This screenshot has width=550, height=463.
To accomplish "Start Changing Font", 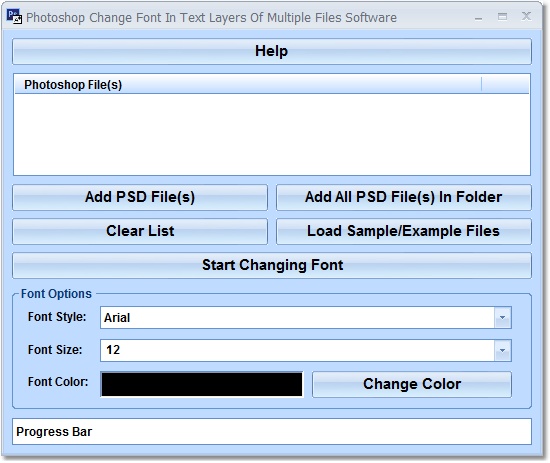I will pos(272,266).
